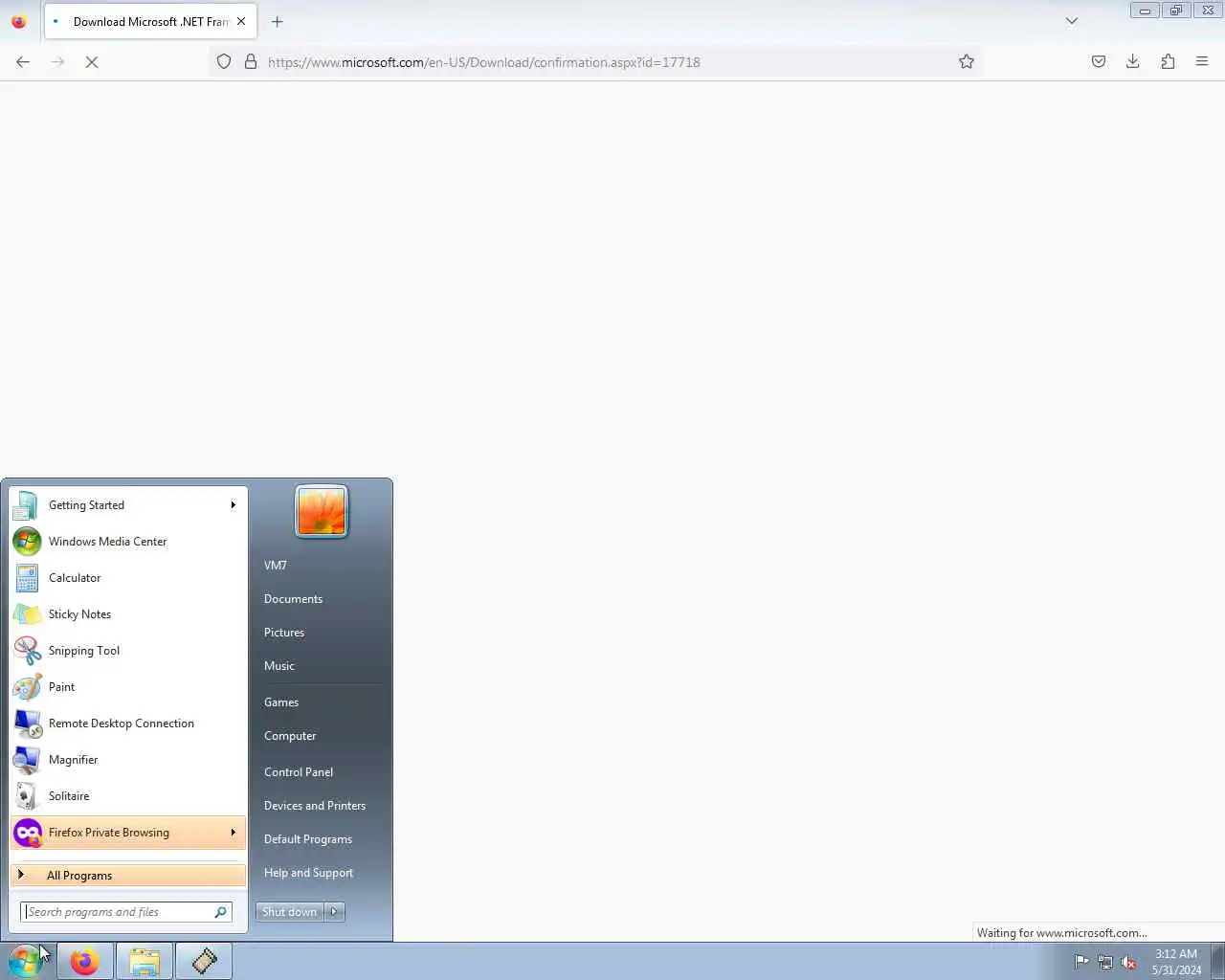Click the search magnifier icon in Start menu

pos(221,912)
